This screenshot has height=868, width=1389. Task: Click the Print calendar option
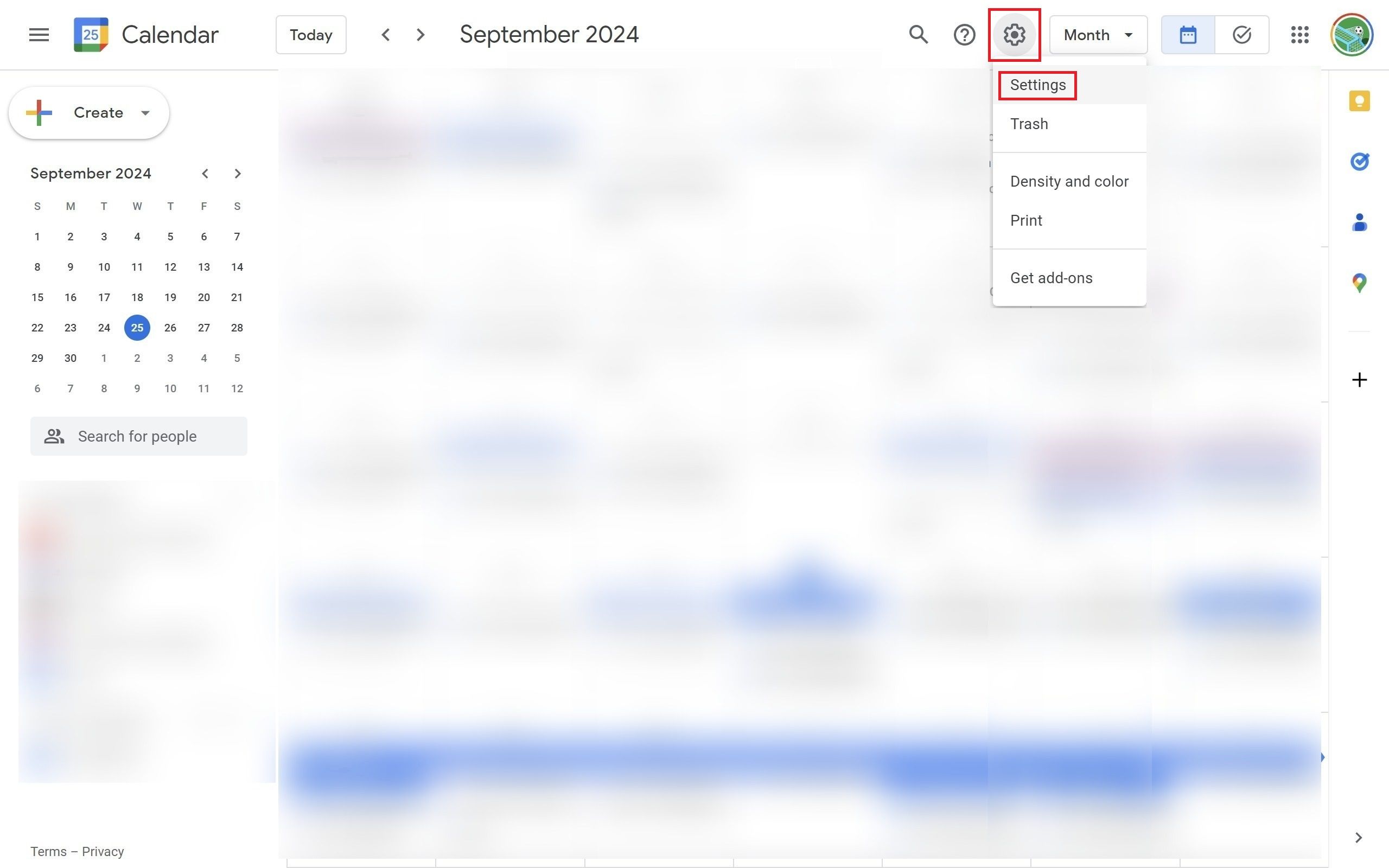tap(1025, 220)
